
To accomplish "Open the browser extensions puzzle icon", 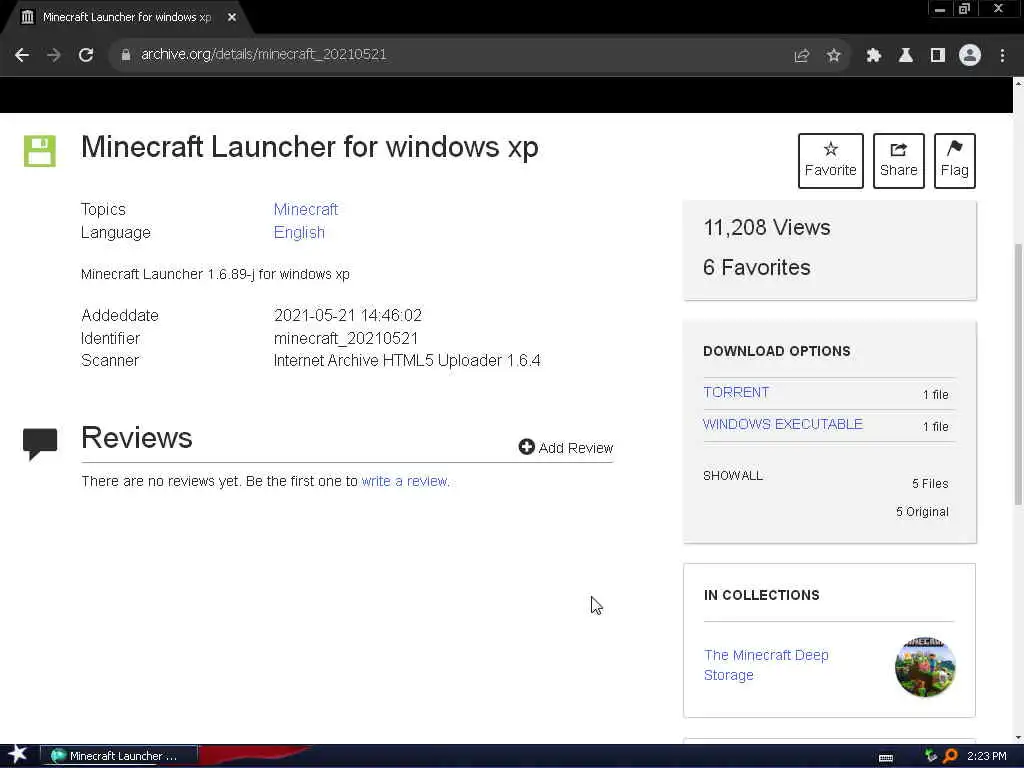I will click(x=874, y=56).
